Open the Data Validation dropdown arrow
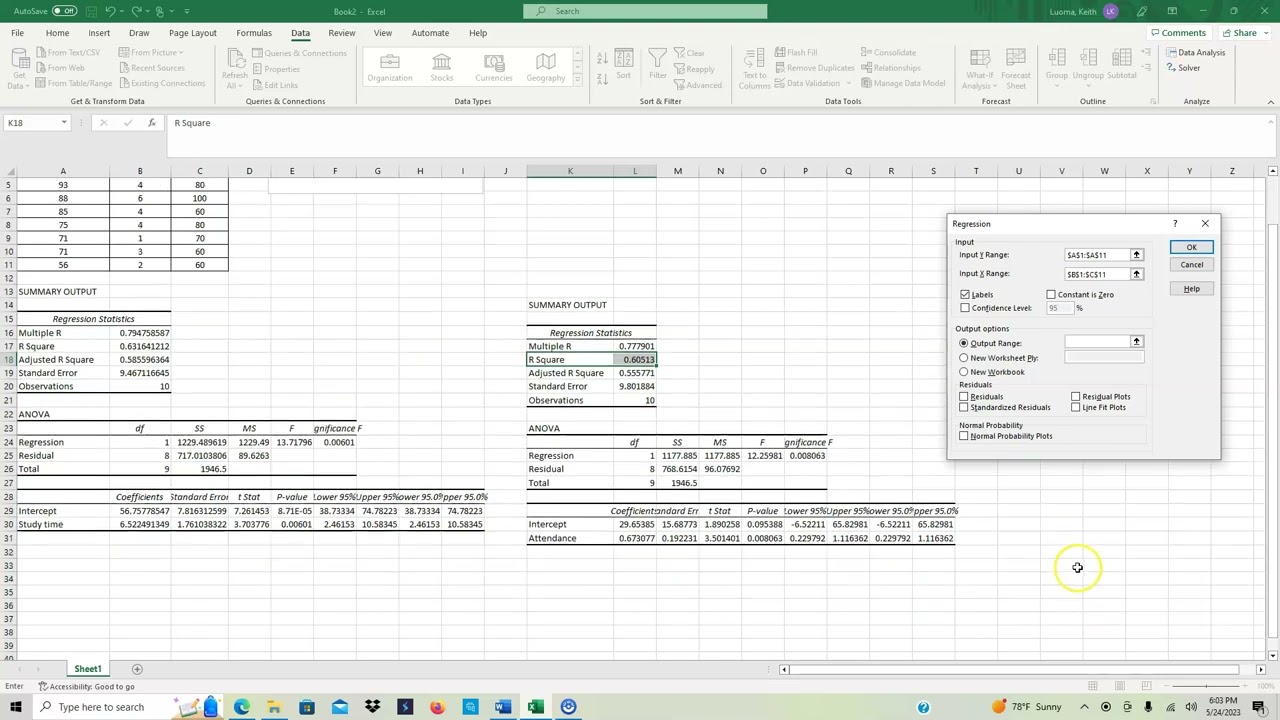 coord(848,83)
